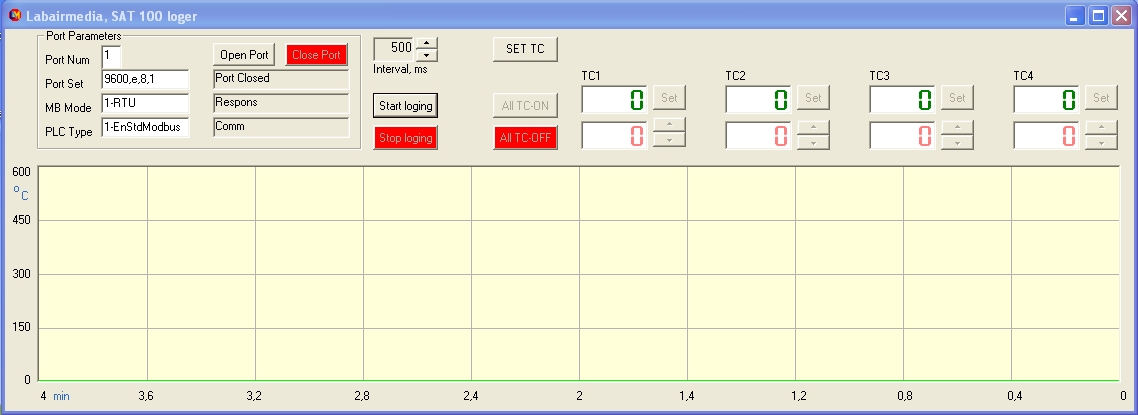Click the Open Port button
Screen dimensions: 1138x415
tap(244, 55)
